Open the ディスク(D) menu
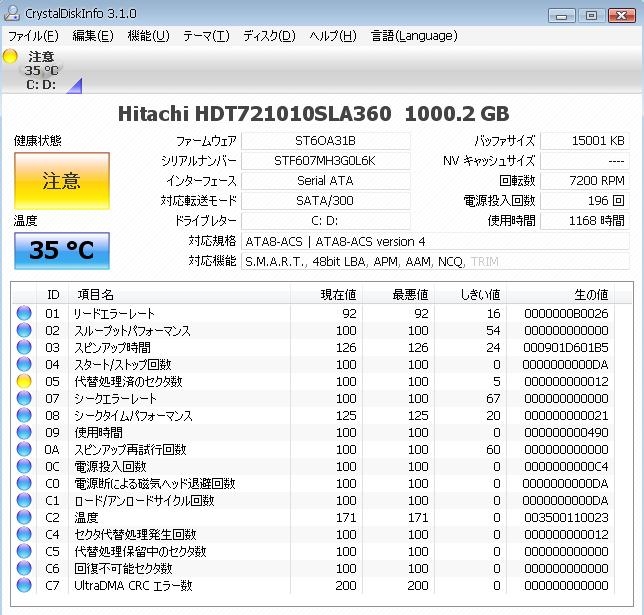This screenshot has width=644, height=615. [269, 36]
